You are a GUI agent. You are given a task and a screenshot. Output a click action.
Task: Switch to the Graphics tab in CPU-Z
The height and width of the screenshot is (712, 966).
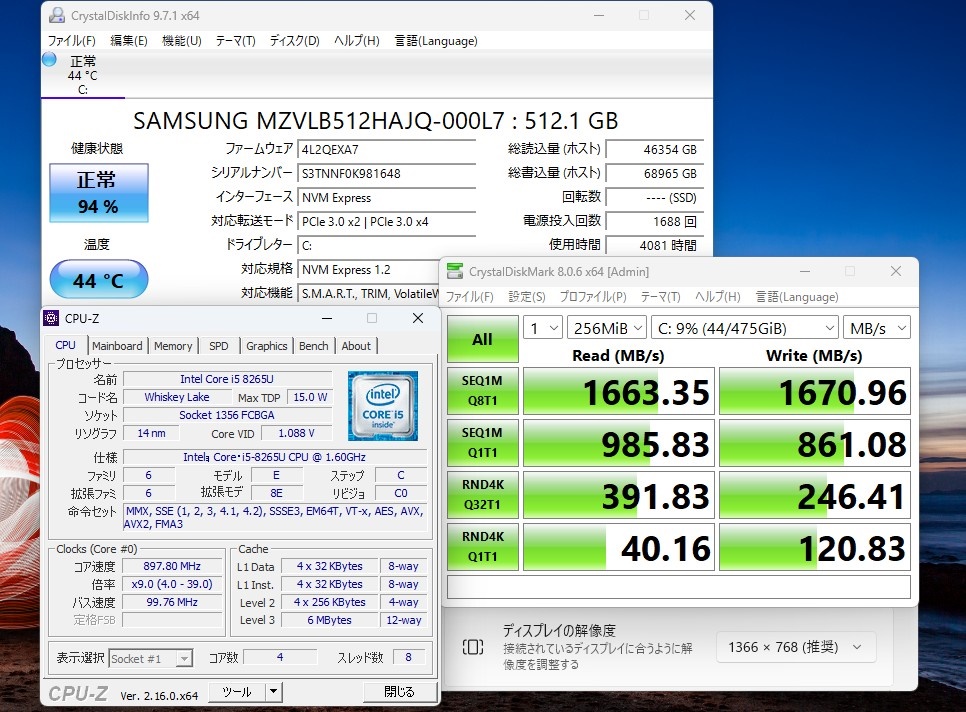[267, 346]
